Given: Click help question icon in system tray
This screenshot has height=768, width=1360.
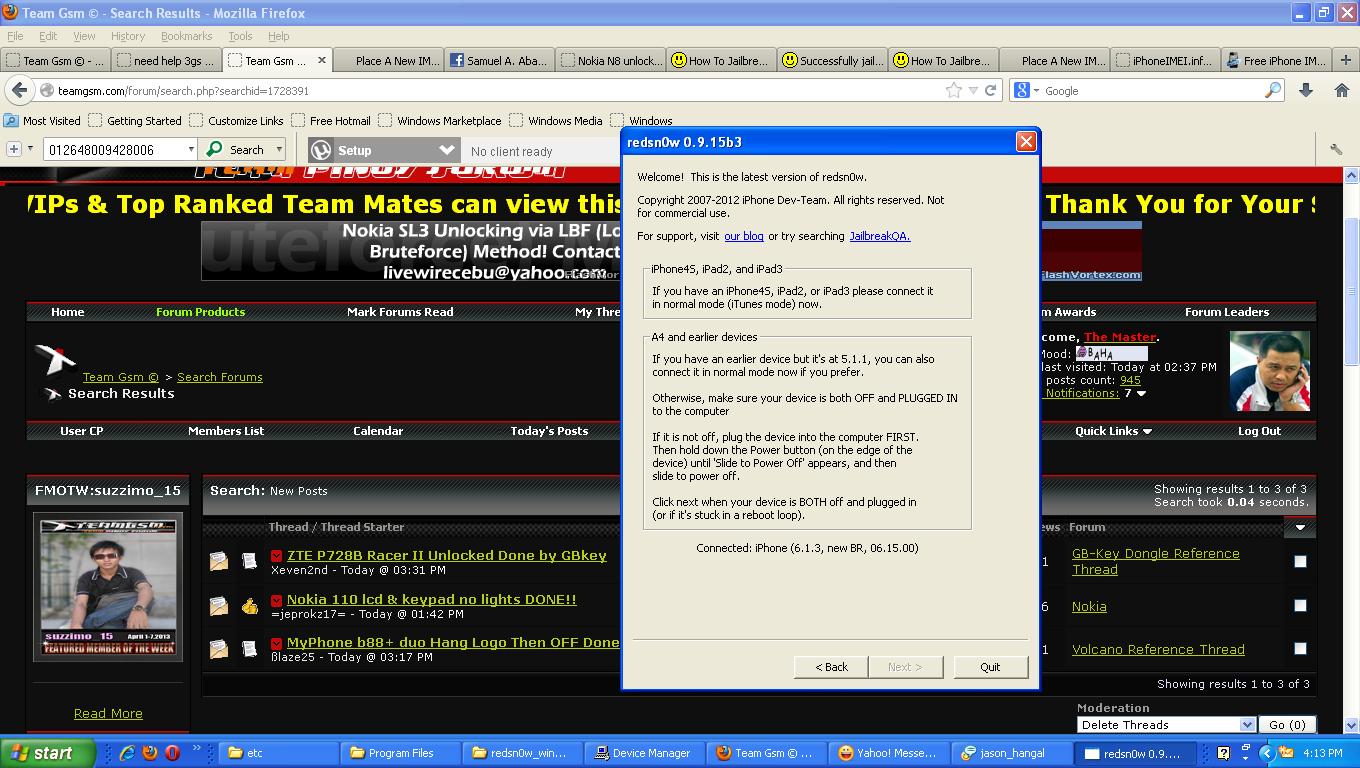Looking at the screenshot, I should 1223,753.
